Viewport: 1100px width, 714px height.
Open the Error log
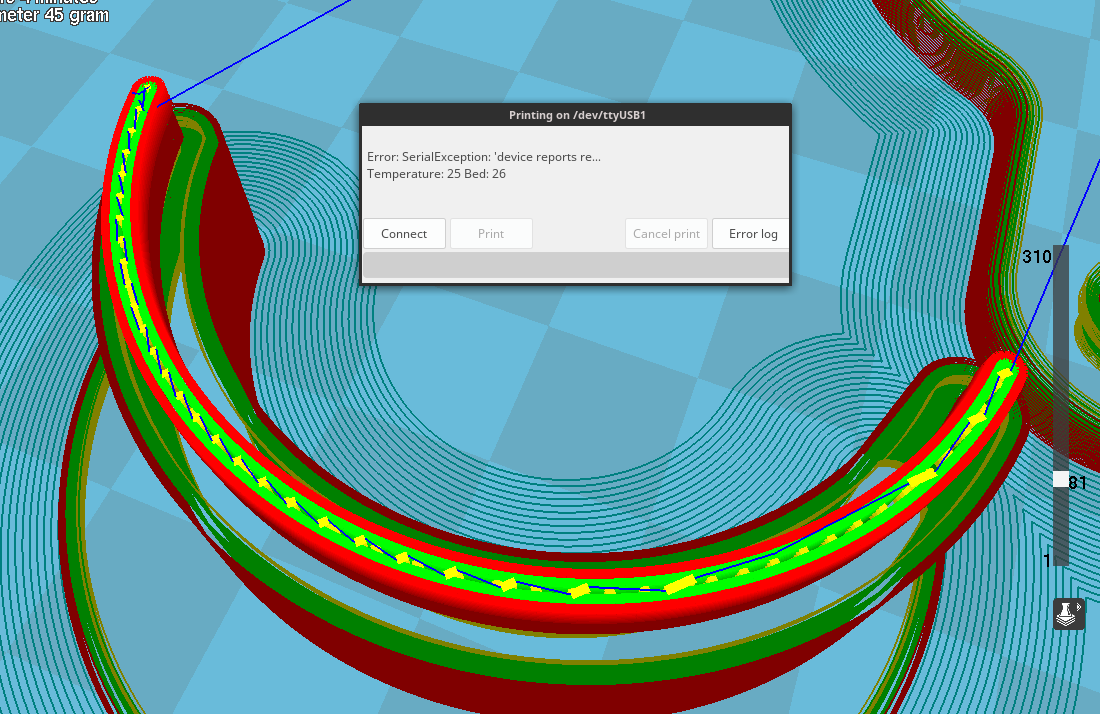[752, 234]
